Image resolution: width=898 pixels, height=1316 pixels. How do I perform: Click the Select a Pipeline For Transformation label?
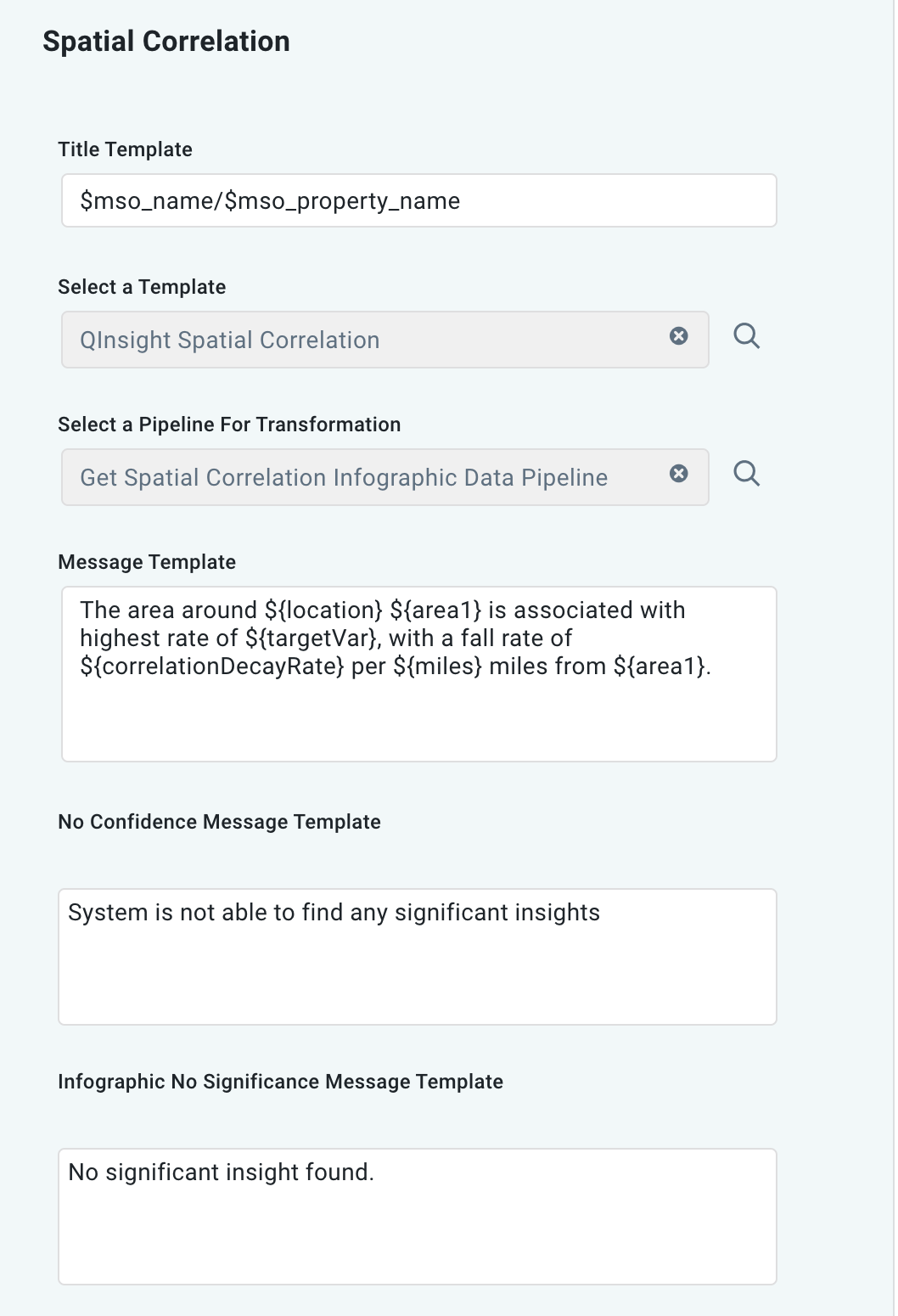pyautogui.click(x=229, y=424)
